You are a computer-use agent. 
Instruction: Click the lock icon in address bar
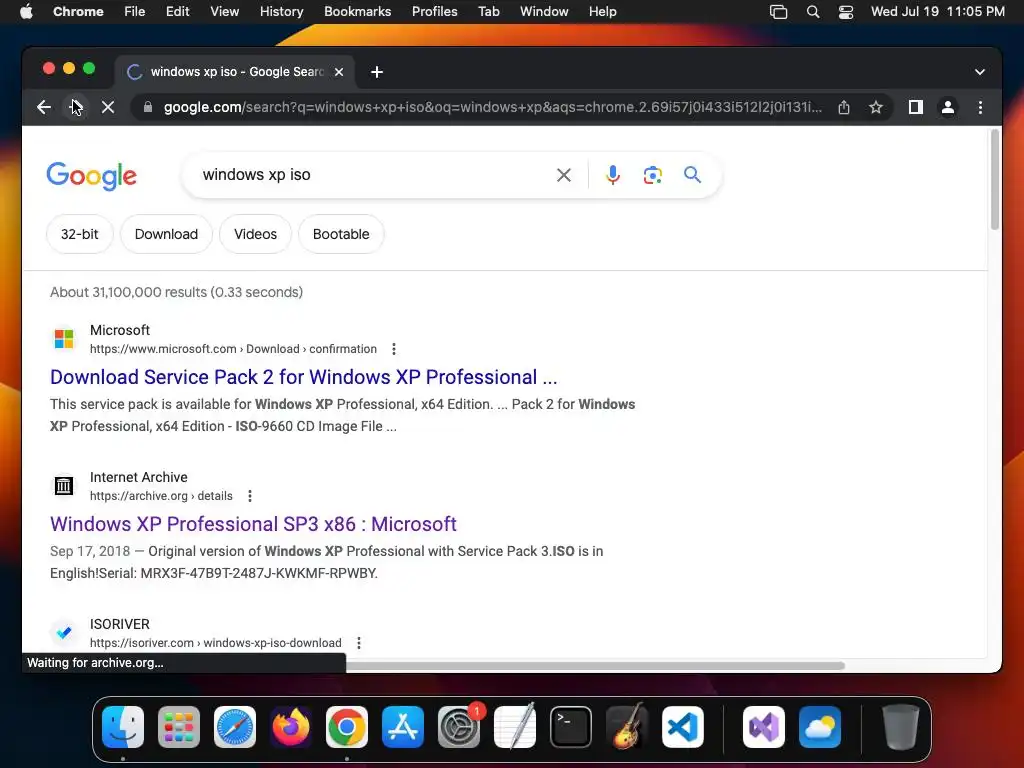coord(148,107)
